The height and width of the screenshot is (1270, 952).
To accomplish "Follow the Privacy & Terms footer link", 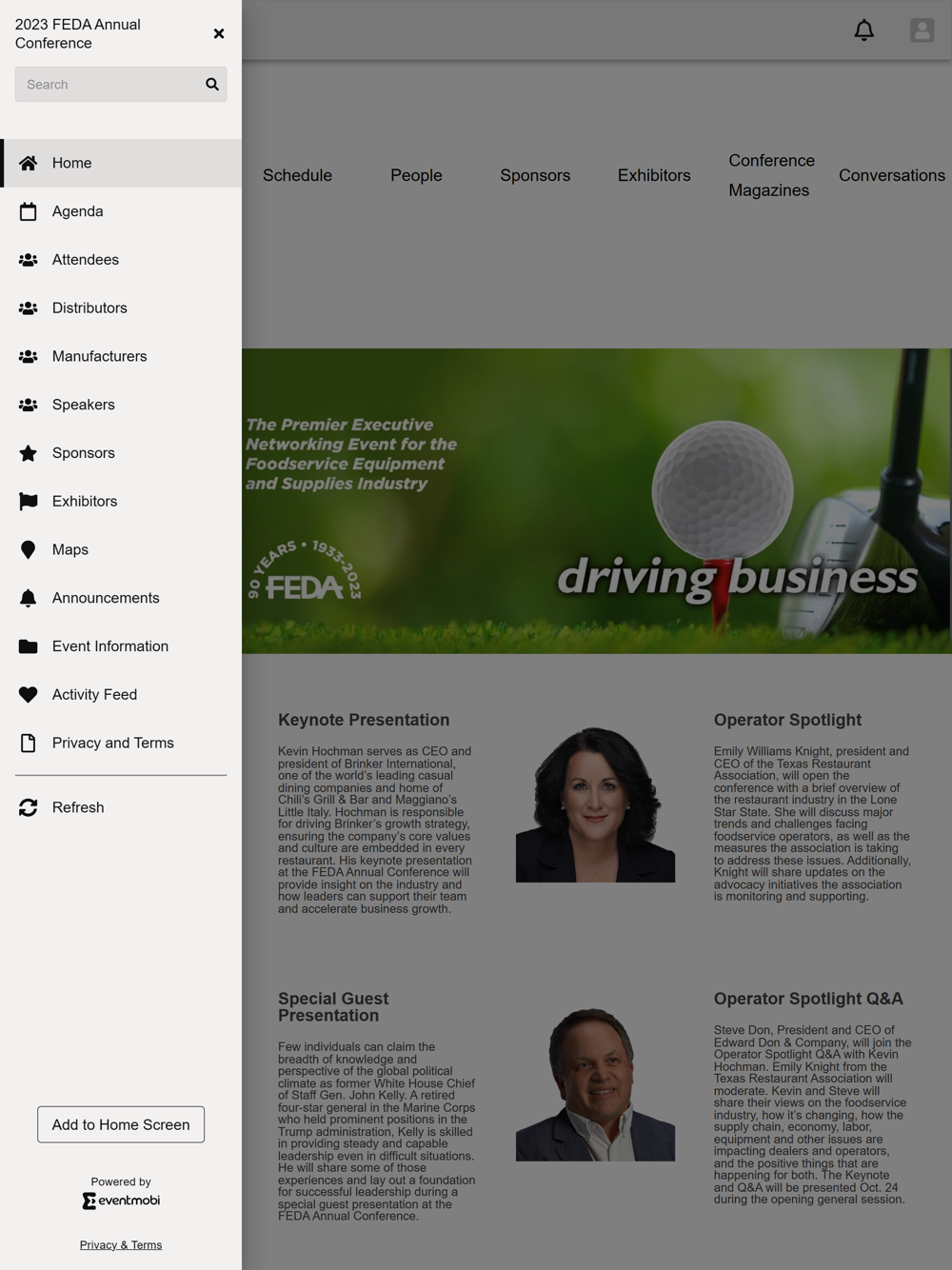I will (x=121, y=1245).
